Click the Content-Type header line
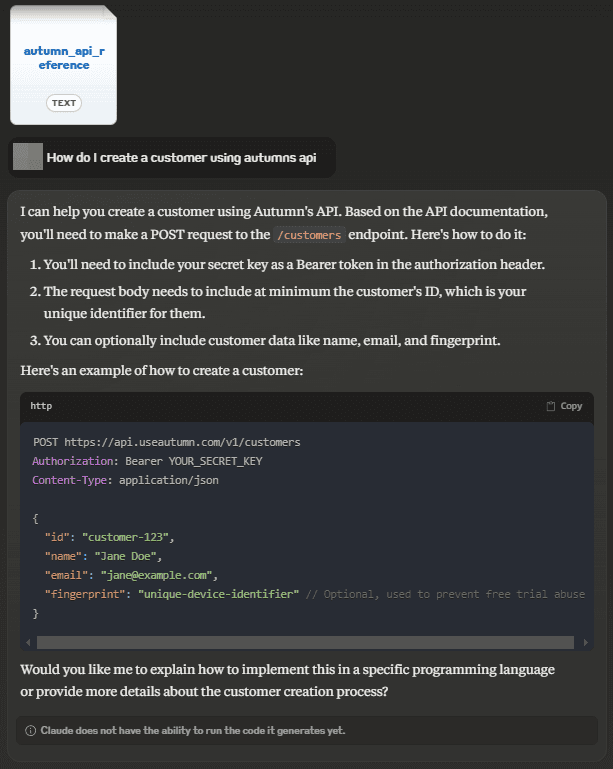 [126, 480]
